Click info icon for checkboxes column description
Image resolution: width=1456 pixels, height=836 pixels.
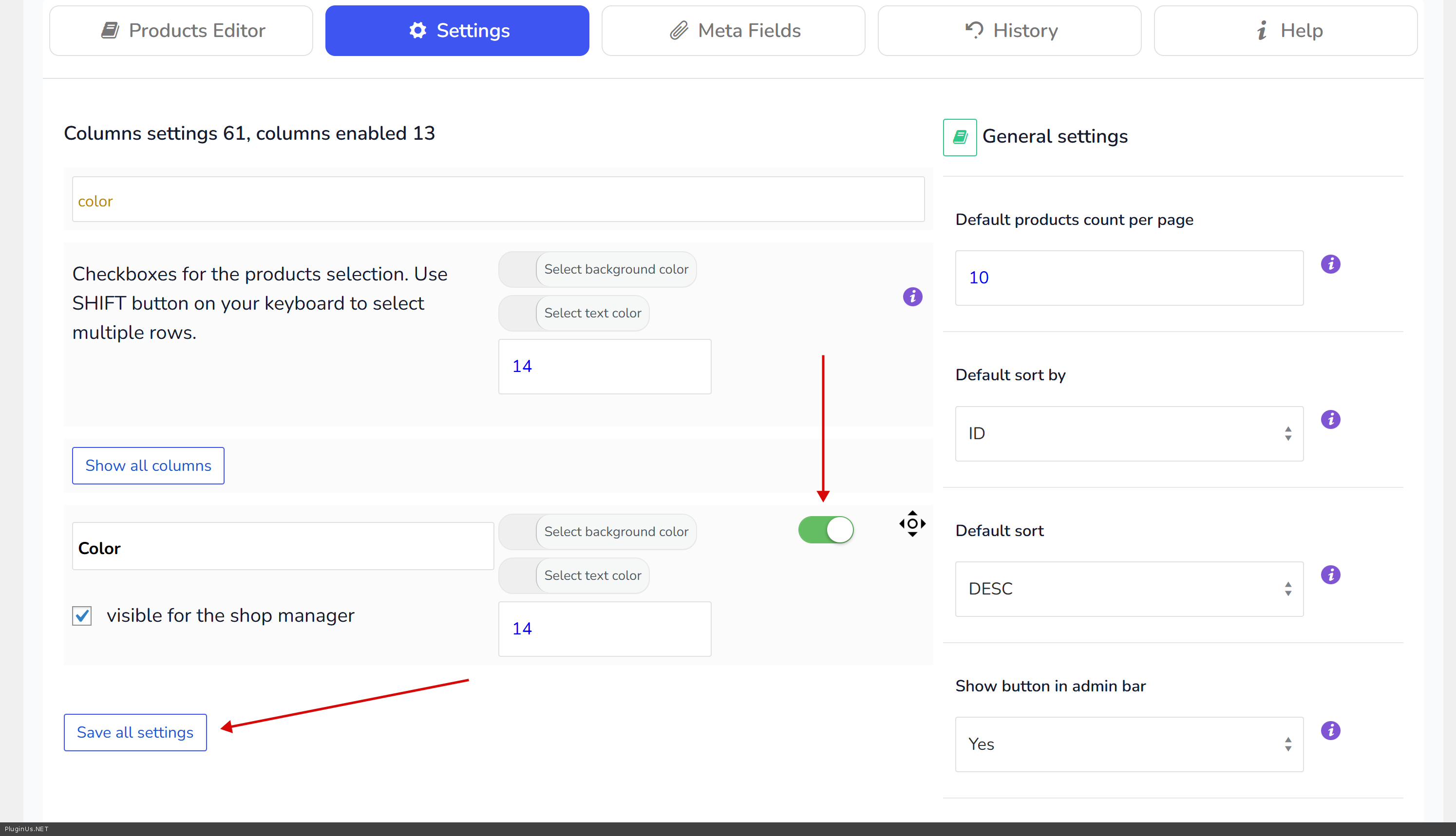(912, 297)
